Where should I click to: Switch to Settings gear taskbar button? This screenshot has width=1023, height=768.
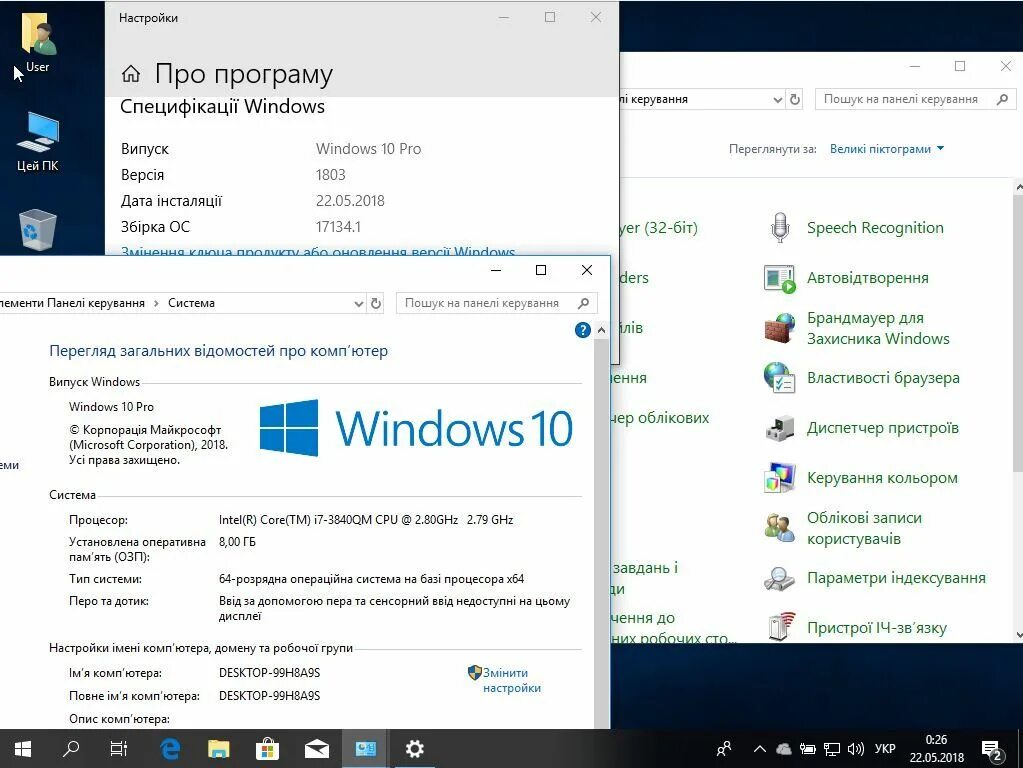pos(414,749)
